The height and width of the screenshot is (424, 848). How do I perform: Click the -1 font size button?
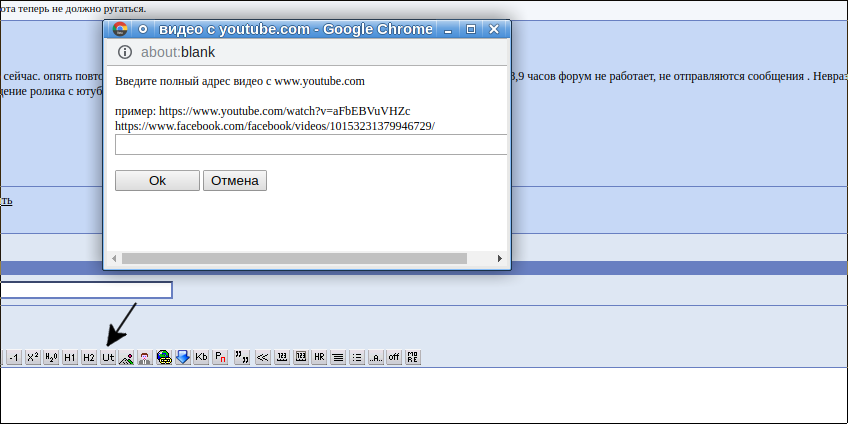(x=14, y=357)
